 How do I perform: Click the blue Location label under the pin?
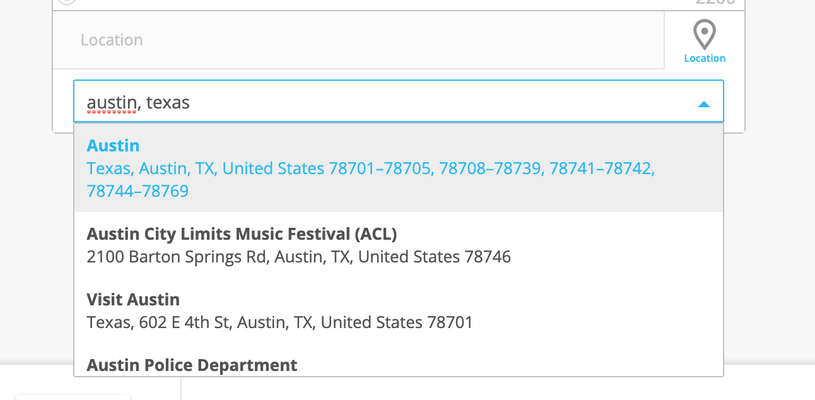tap(704, 58)
